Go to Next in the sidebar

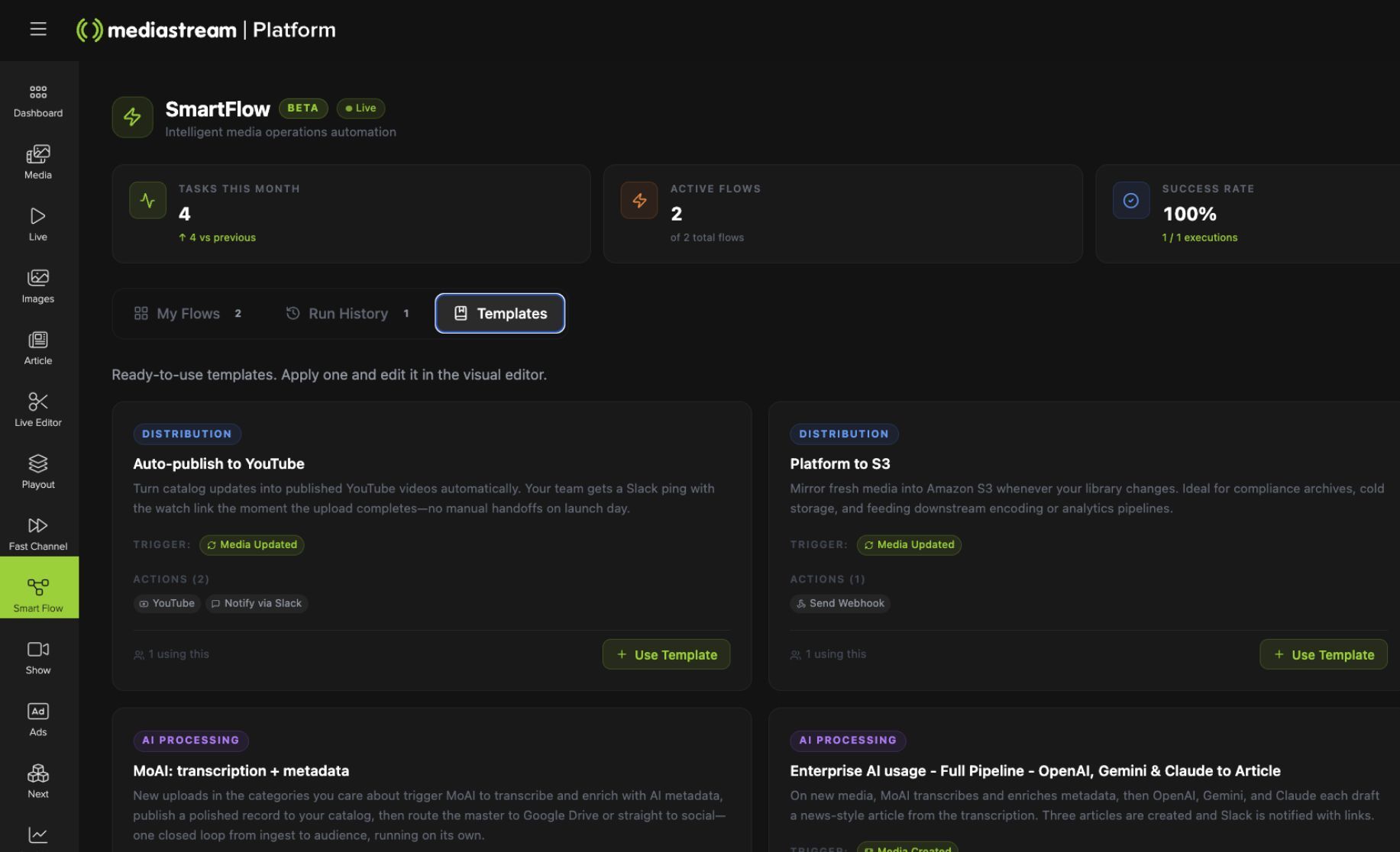coord(38,781)
